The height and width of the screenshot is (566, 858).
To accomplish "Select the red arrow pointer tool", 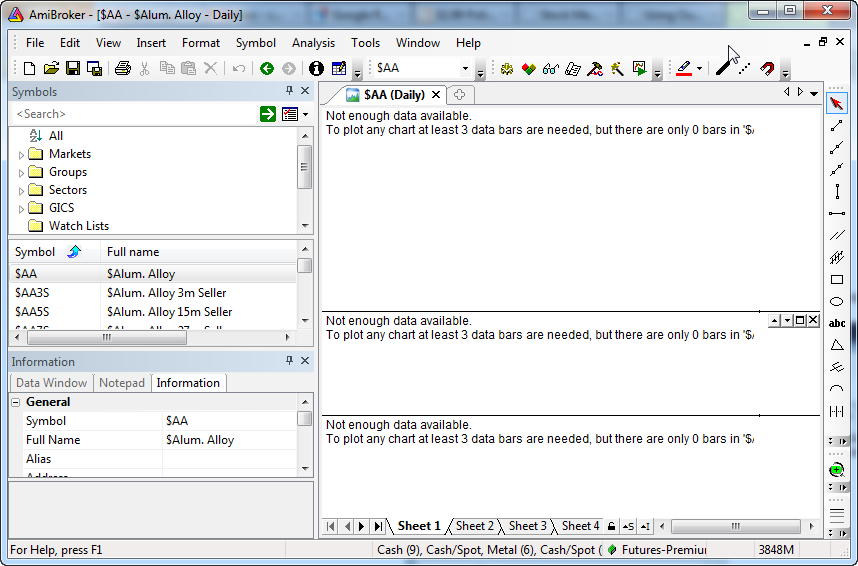I will (x=837, y=103).
